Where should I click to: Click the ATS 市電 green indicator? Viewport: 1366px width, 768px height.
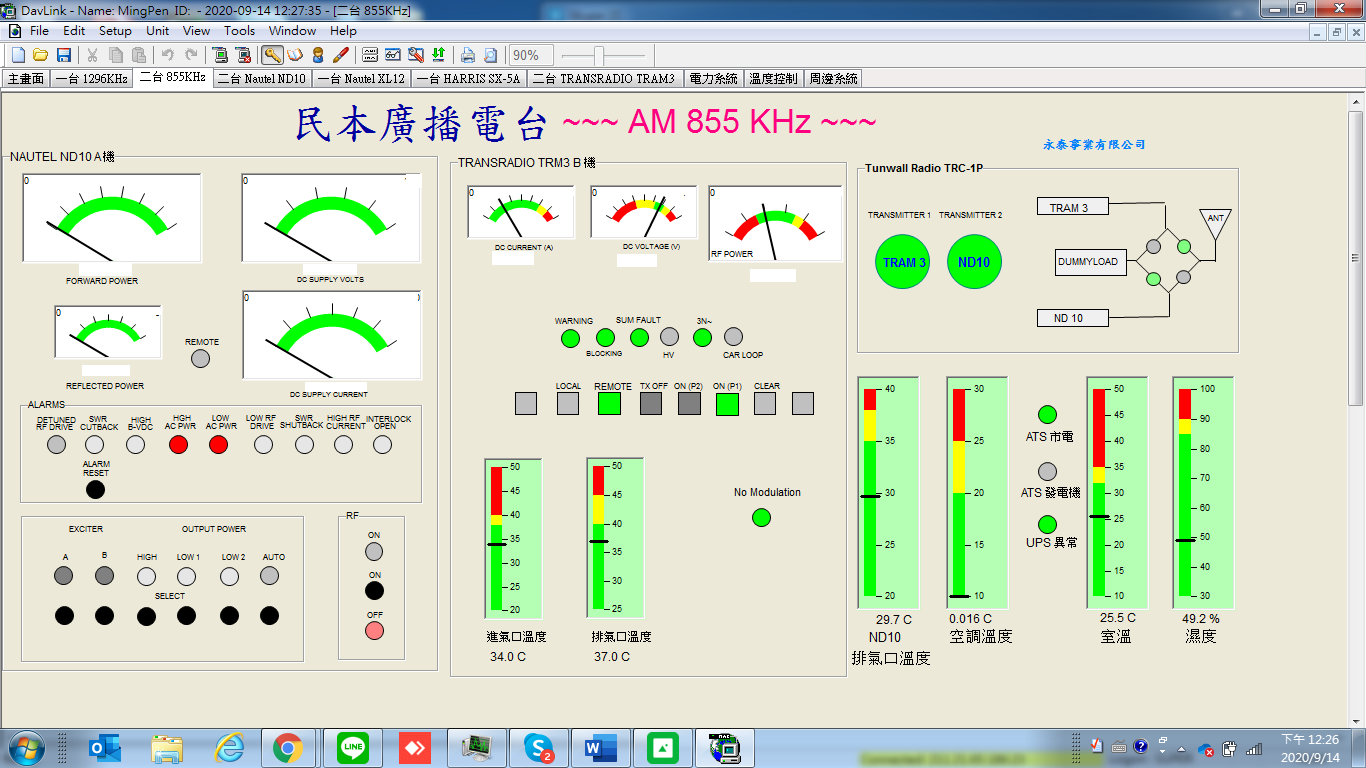(x=1047, y=414)
